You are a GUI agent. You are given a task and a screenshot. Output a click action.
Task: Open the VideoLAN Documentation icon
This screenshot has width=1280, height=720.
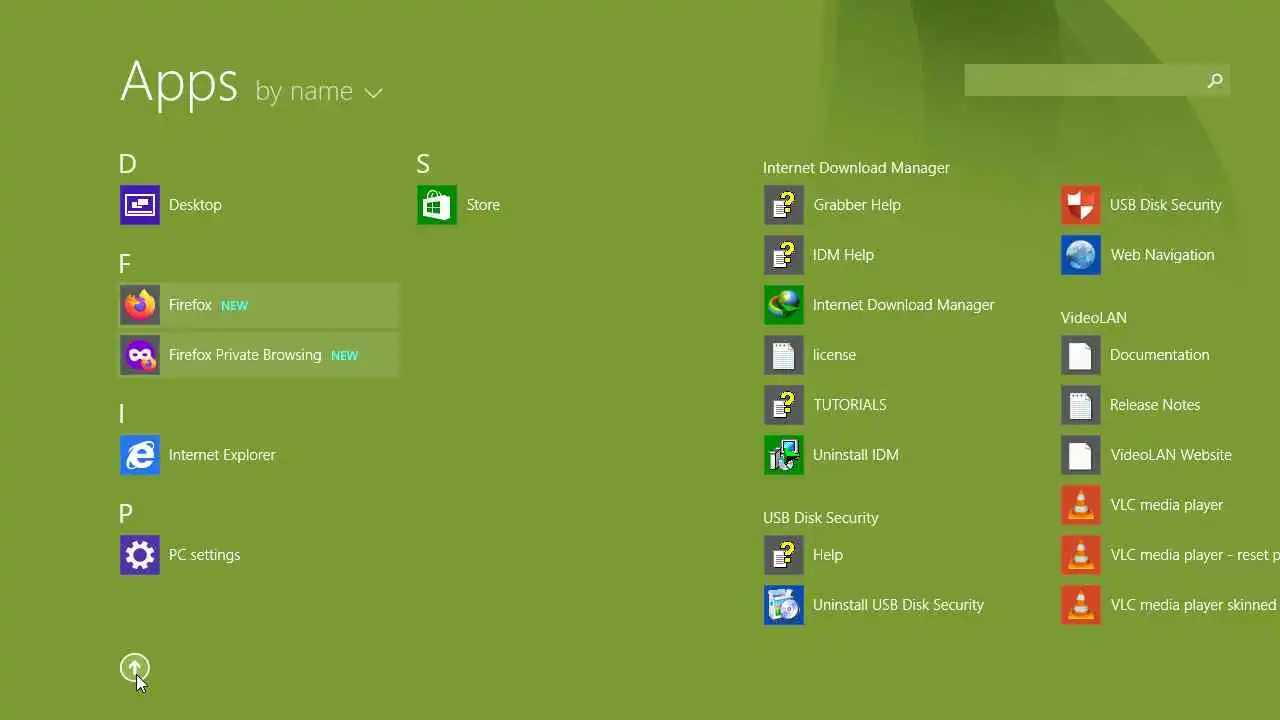coord(1081,355)
